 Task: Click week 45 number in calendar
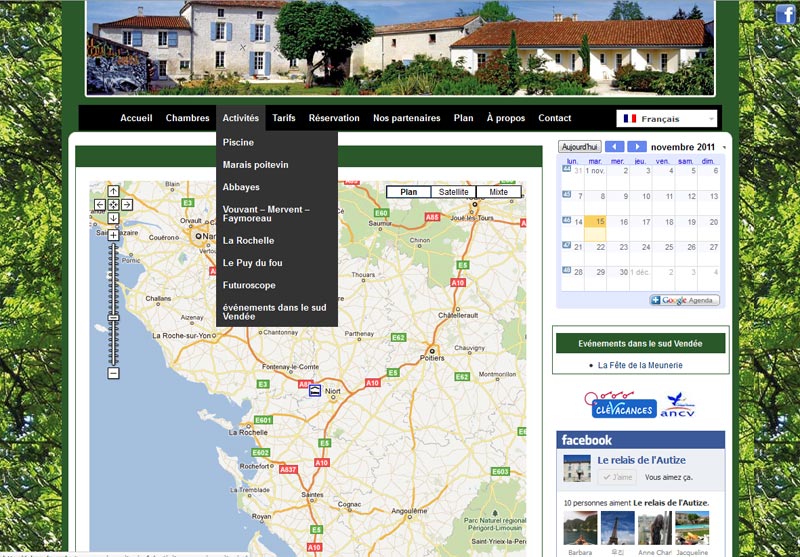(x=566, y=194)
